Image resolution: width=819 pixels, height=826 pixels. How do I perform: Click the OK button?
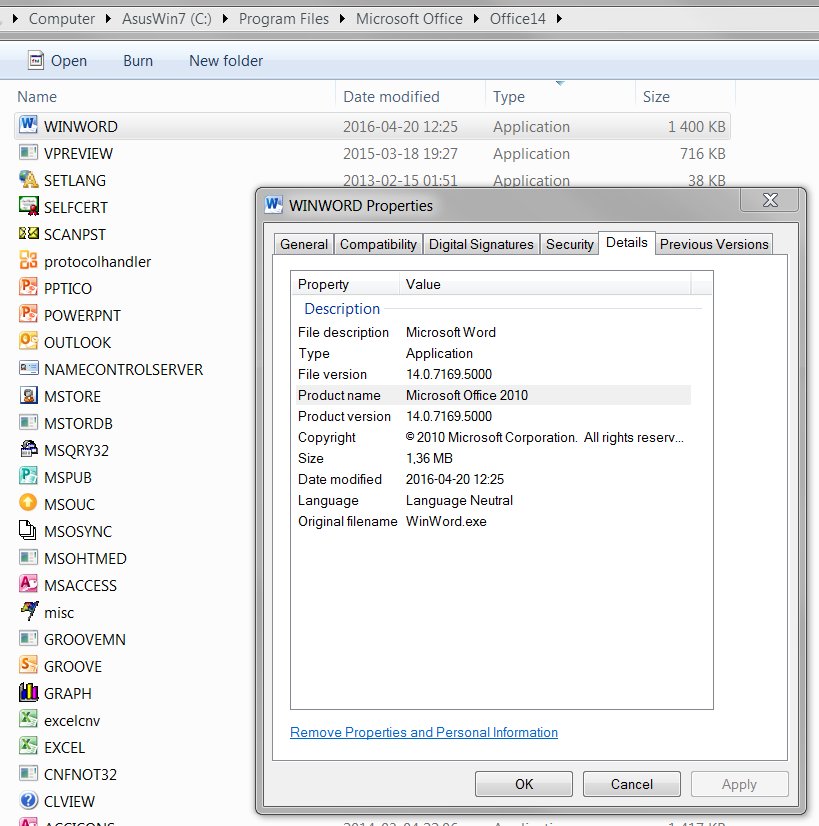tap(524, 784)
